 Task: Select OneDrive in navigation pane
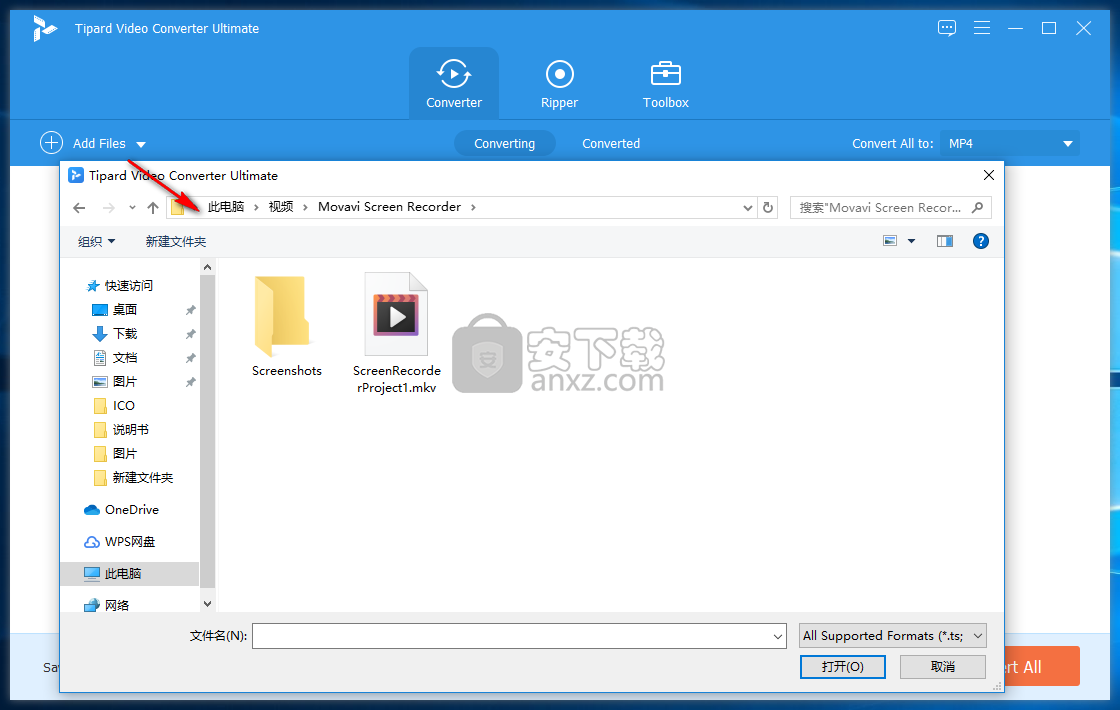point(121,510)
